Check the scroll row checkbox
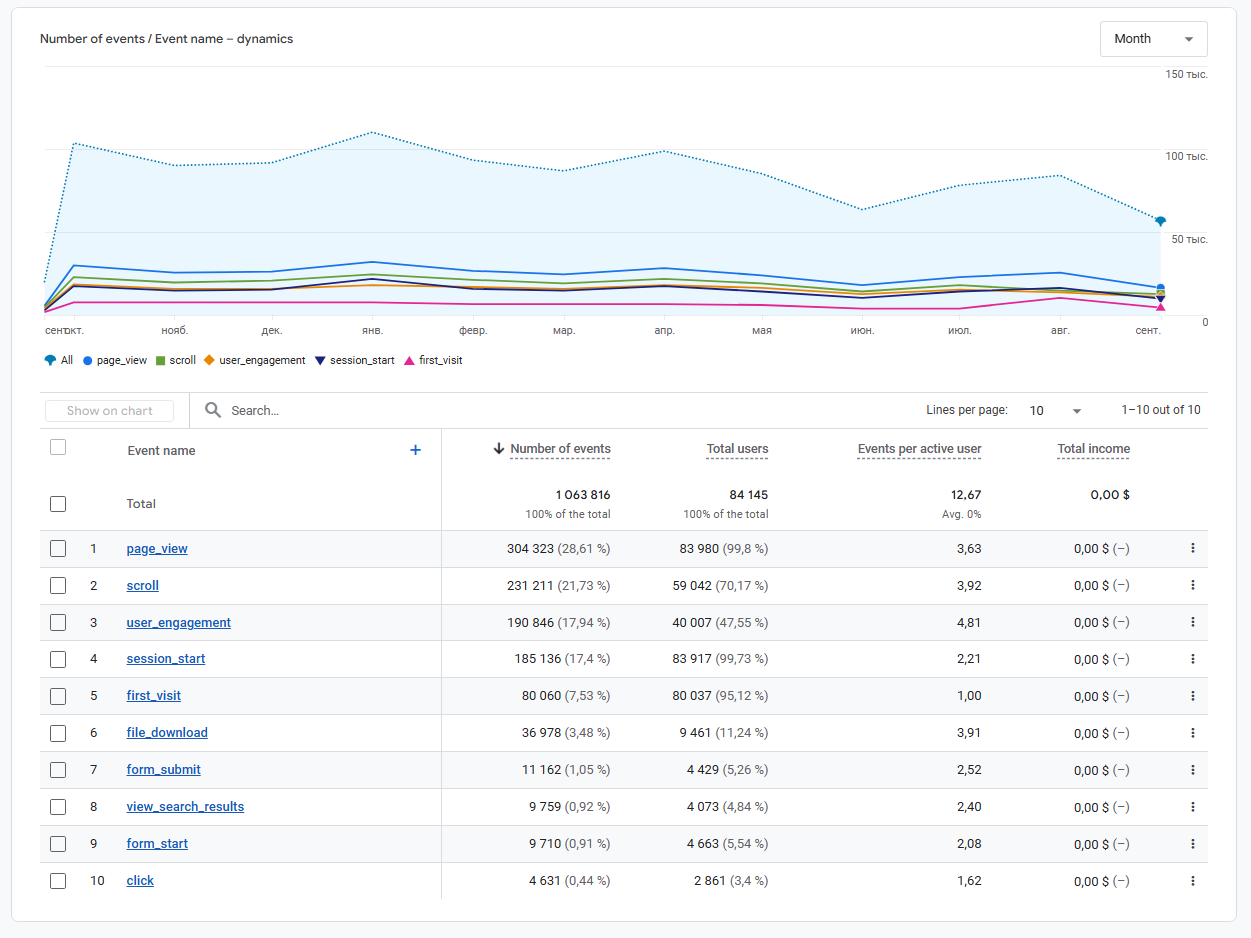The width and height of the screenshot is (1251, 938). coord(58,585)
